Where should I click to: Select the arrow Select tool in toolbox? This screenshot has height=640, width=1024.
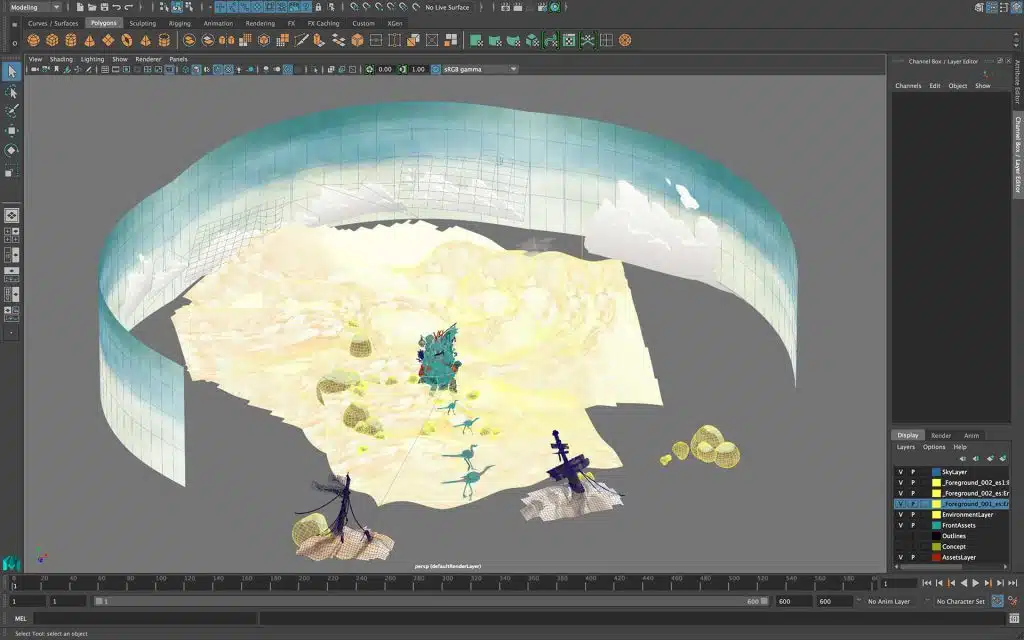12,71
